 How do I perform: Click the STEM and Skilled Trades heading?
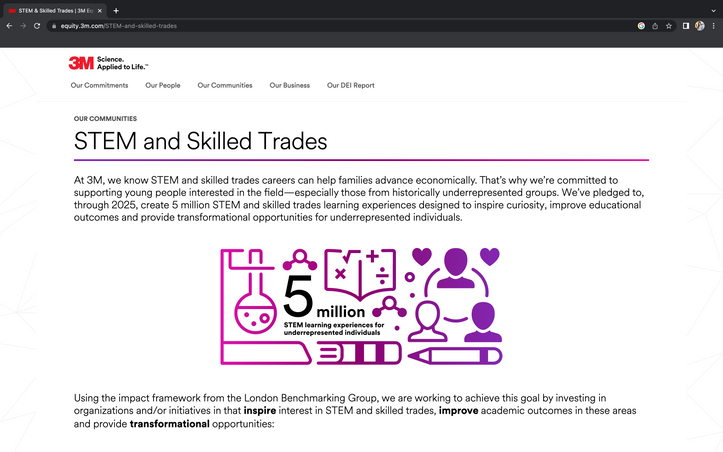point(201,141)
